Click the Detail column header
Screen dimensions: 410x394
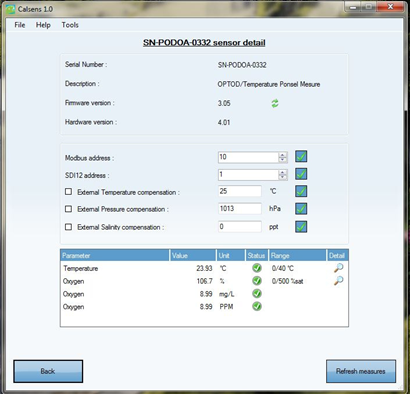coord(337,256)
